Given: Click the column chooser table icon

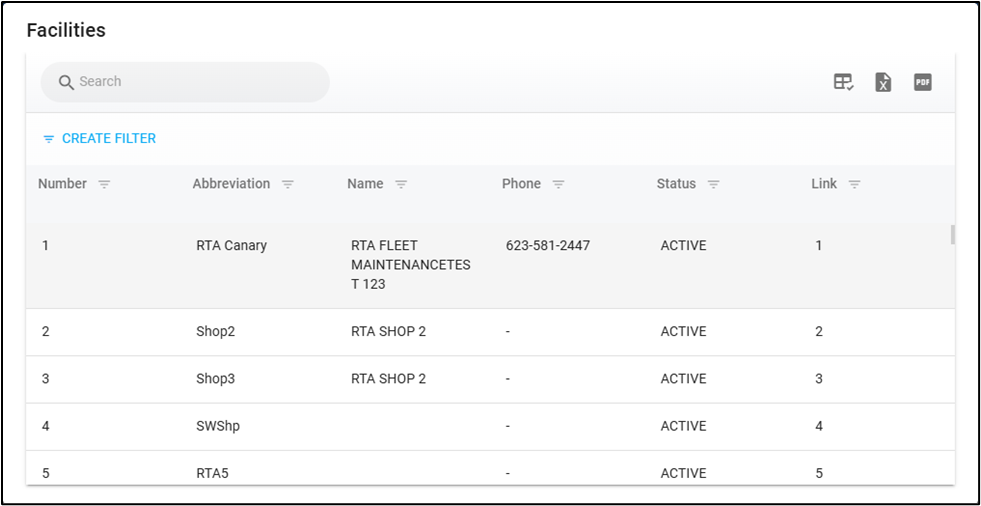Looking at the screenshot, I should coord(843,82).
